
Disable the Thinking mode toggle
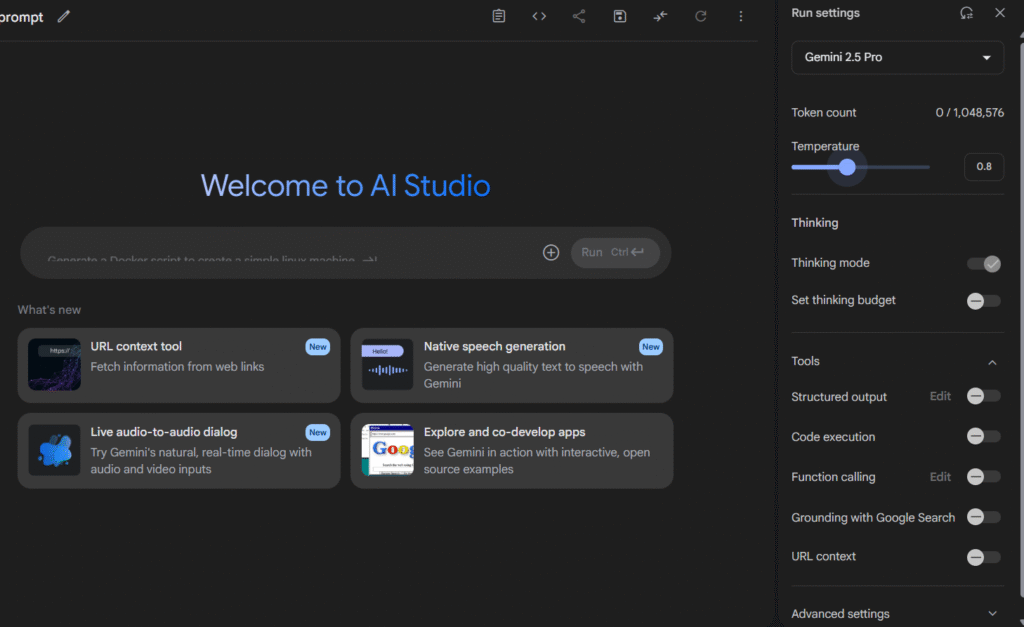coord(984,263)
